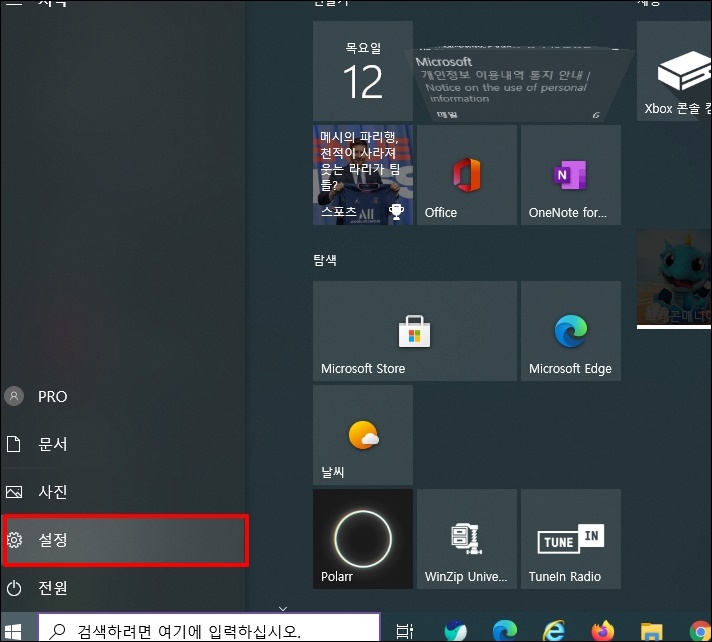712x642 pixels.
Task: Click the Windows Start button
Action: (13, 631)
